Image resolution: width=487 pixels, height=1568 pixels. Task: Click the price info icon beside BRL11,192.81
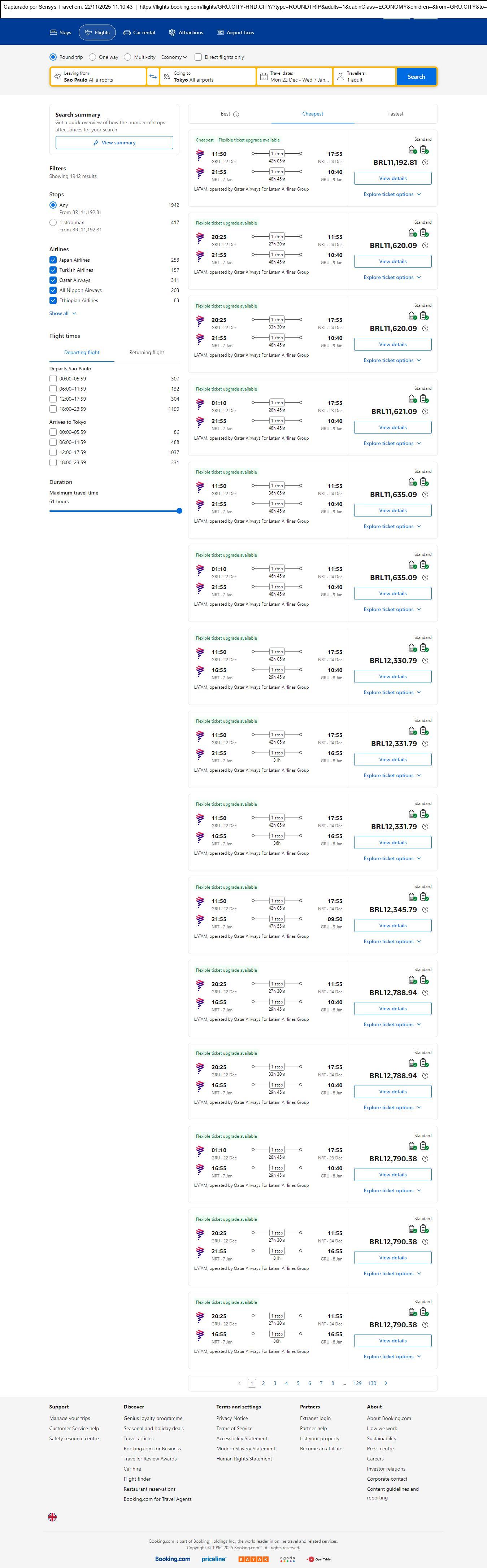point(425,162)
